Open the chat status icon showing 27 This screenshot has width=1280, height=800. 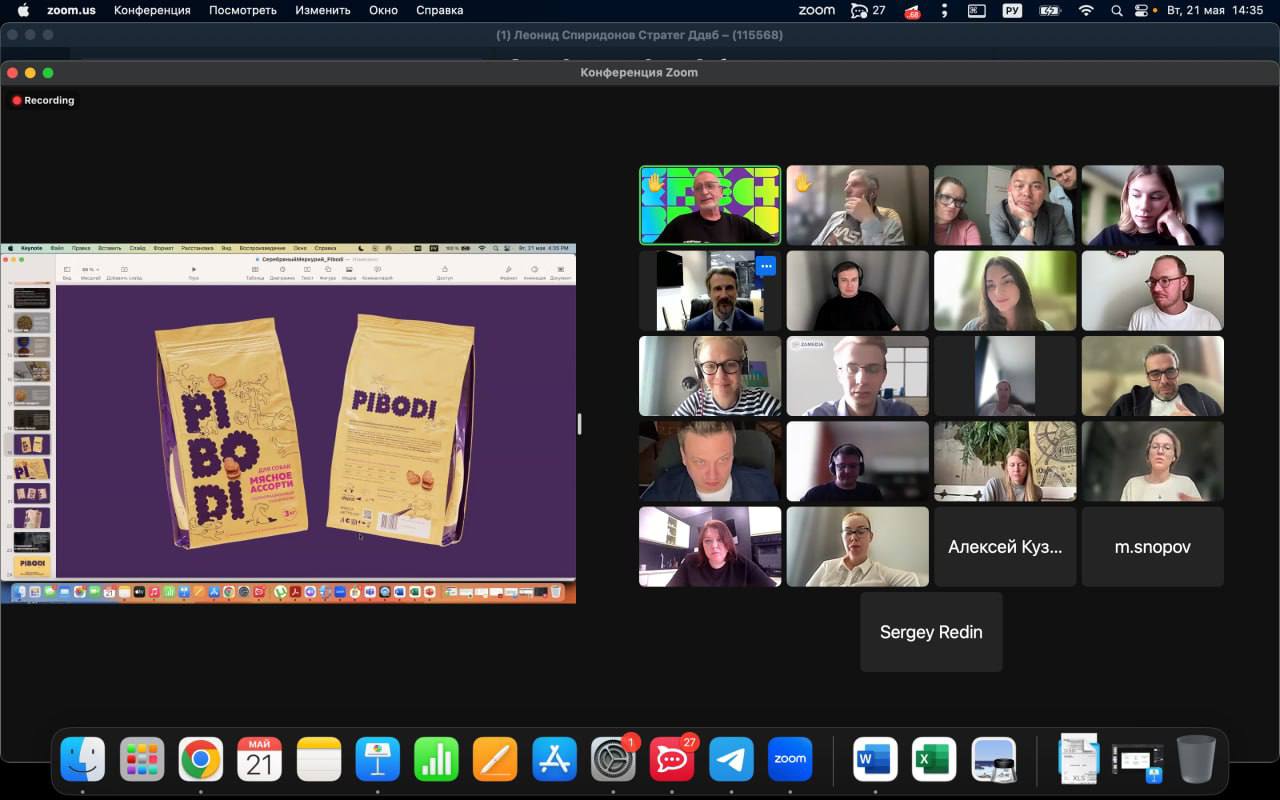[867, 10]
